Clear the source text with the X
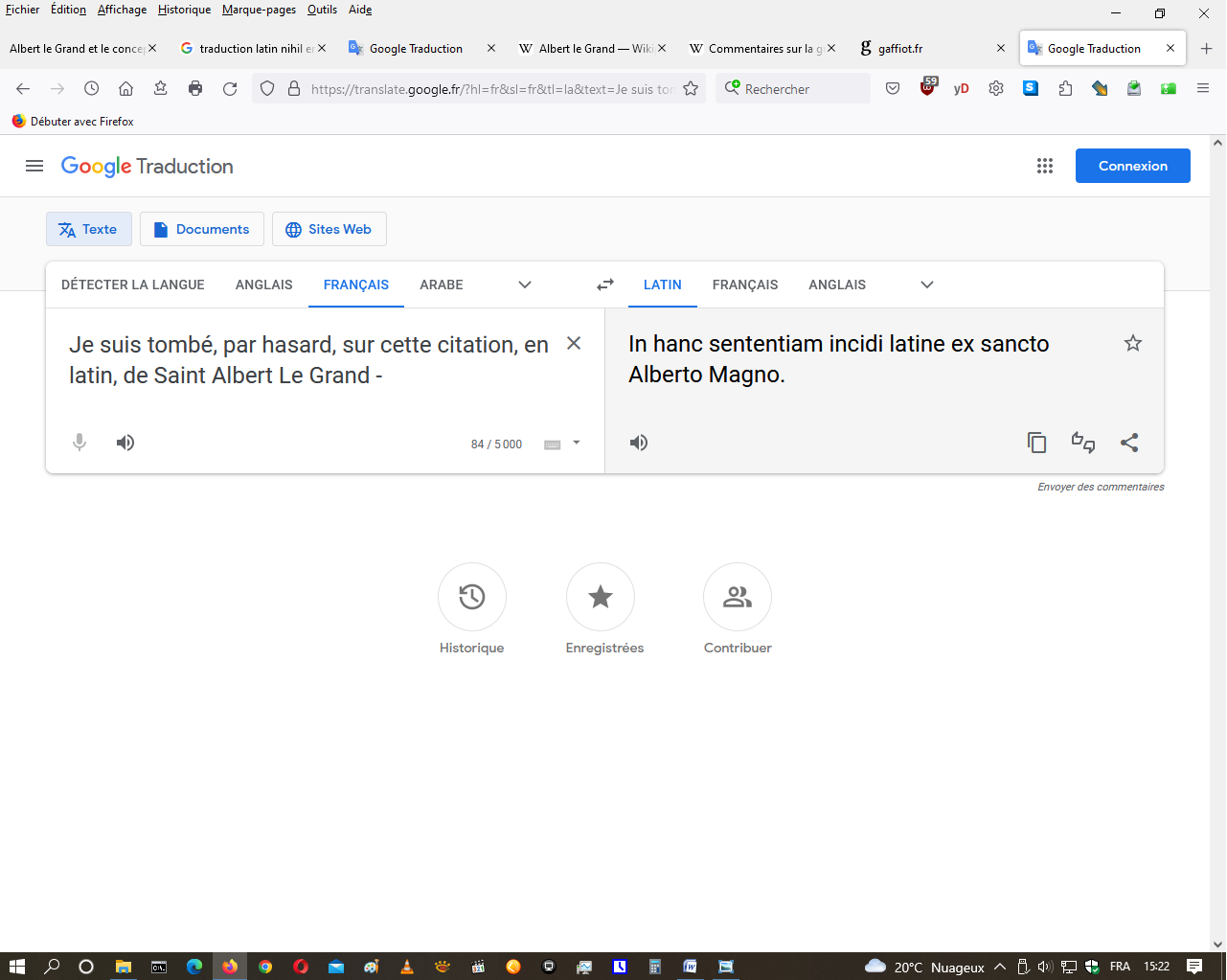The width and height of the screenshot is (1227, 980). pos(574,343)
